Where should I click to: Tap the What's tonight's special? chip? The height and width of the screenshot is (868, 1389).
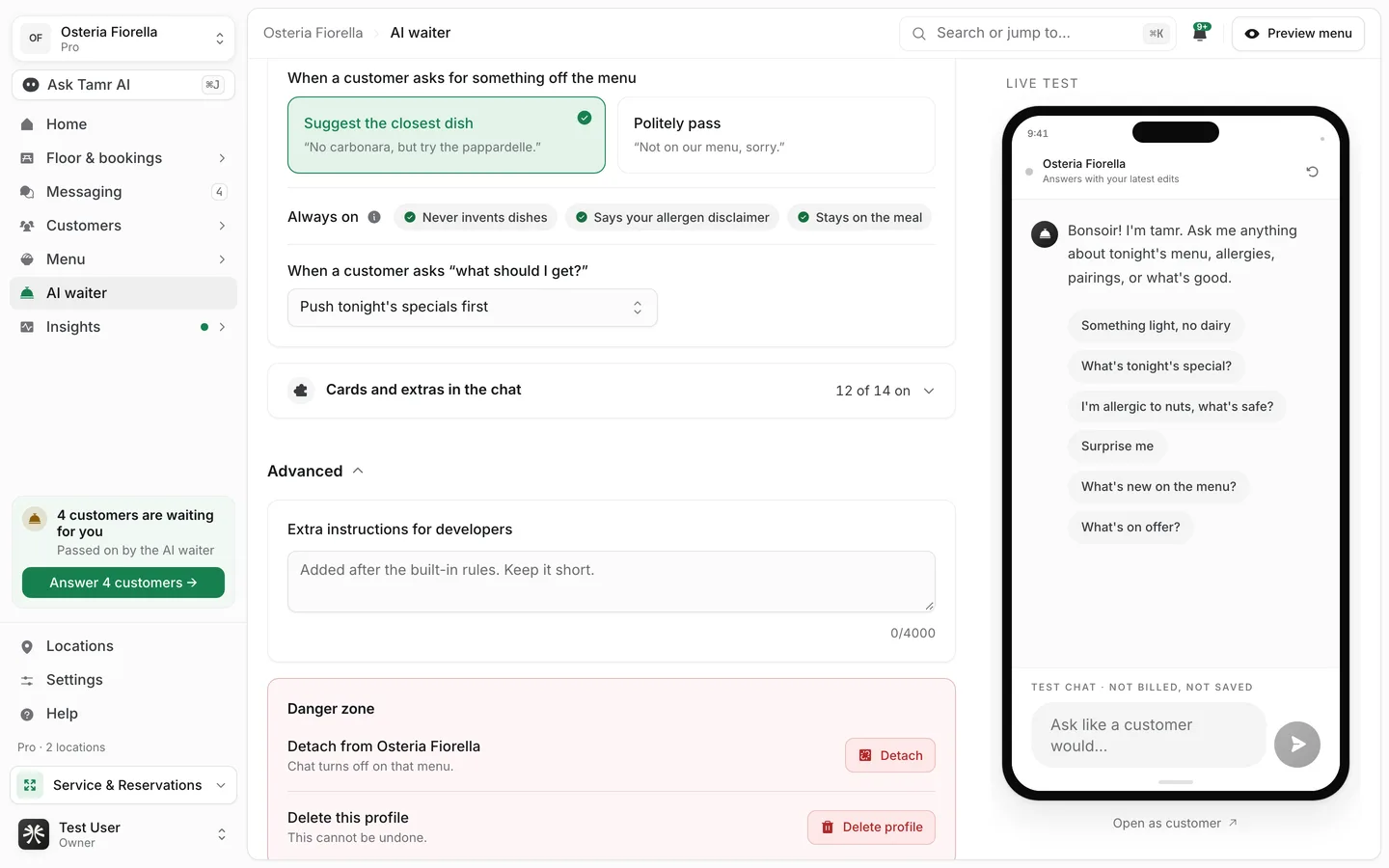pos(1157,366)
